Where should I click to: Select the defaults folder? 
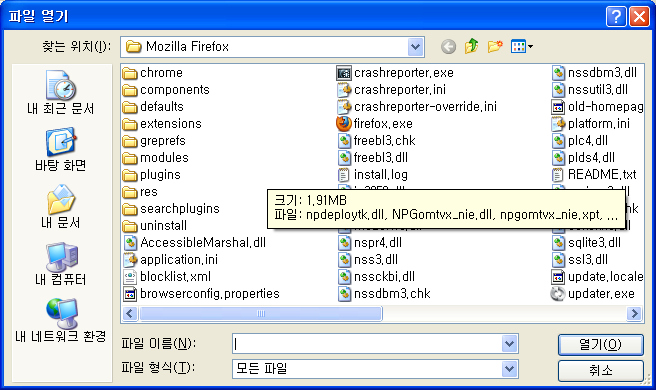153,107
